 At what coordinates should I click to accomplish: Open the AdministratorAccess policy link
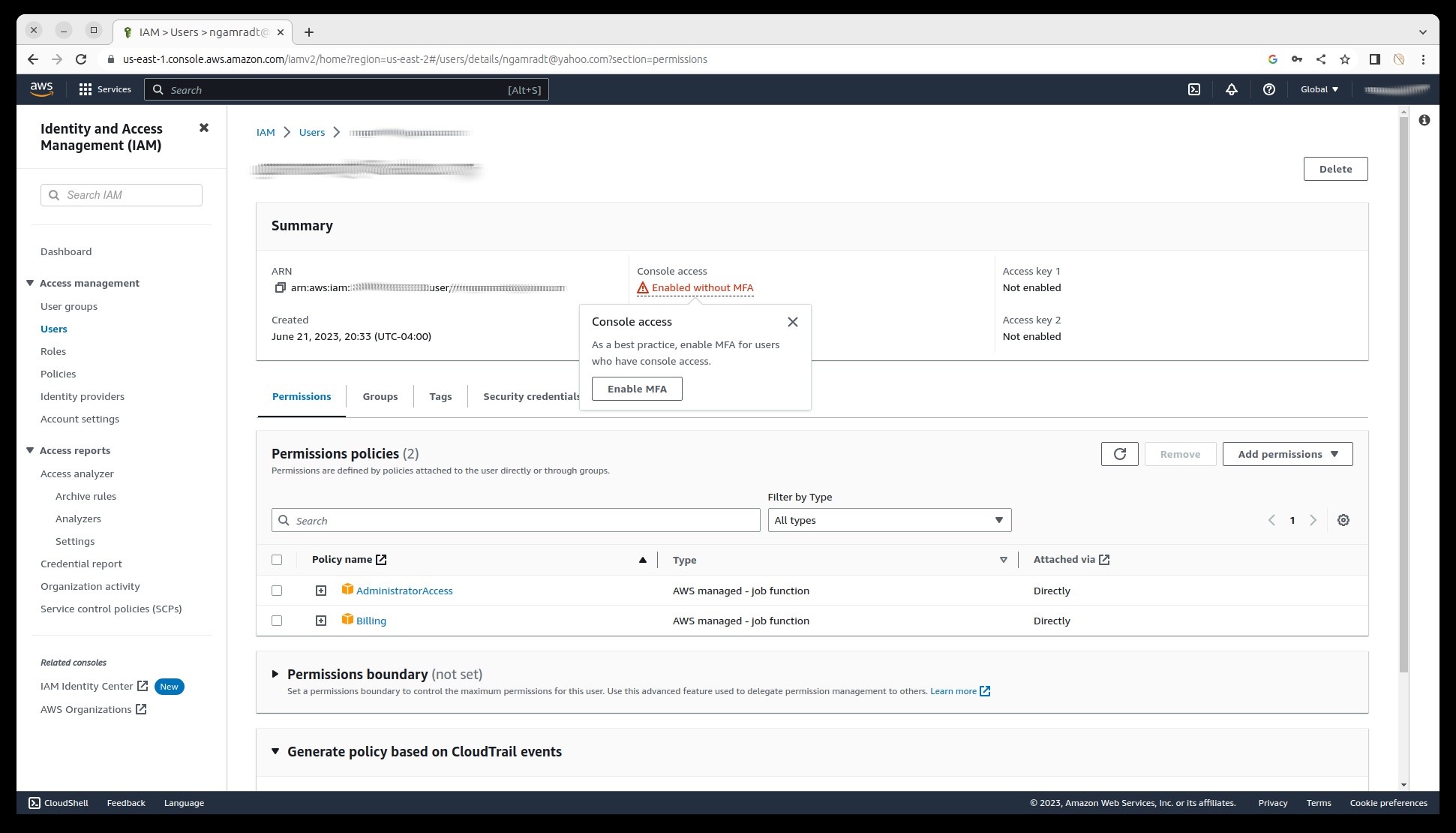pos(404,591)
